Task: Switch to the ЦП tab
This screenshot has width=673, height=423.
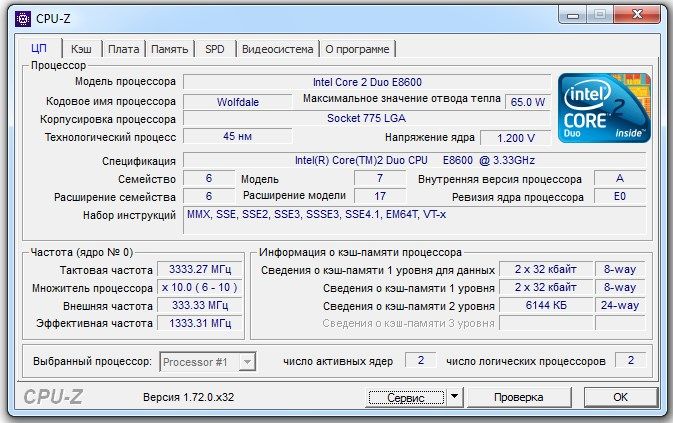Action: pos(39,48)
